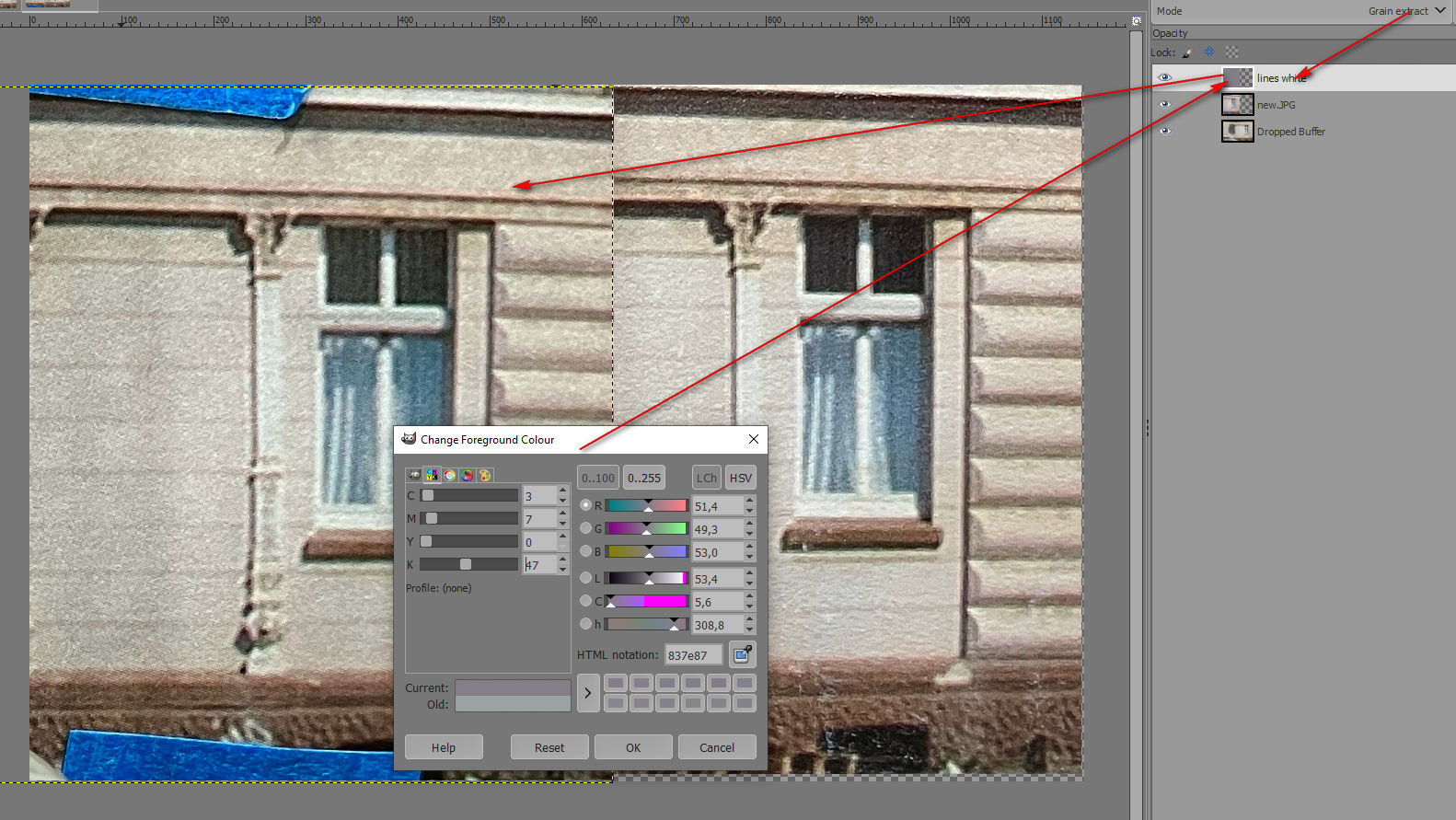Click the Old colour swatch
The image size is (1456, 820).
coord(513,704)
